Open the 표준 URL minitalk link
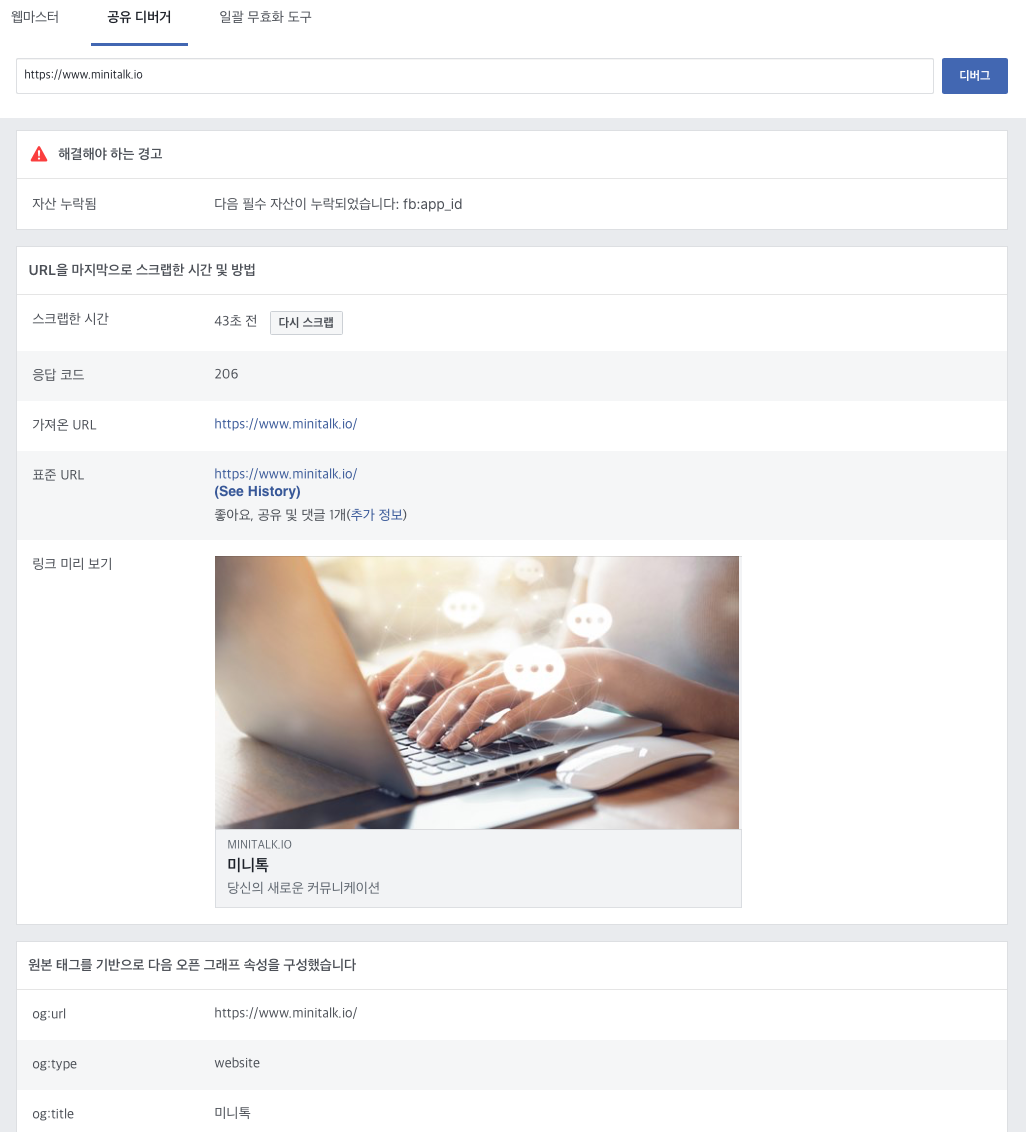The height and width of the screenshot is (1132, 1026). click(x=285, y=474)
